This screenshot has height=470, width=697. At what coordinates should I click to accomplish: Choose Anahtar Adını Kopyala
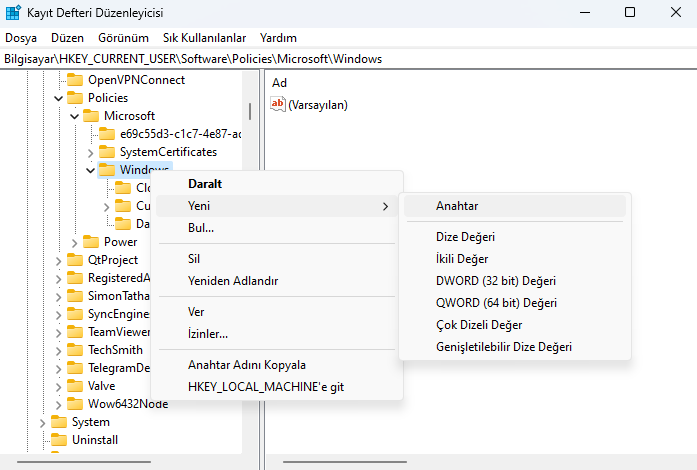click(247, 365)
